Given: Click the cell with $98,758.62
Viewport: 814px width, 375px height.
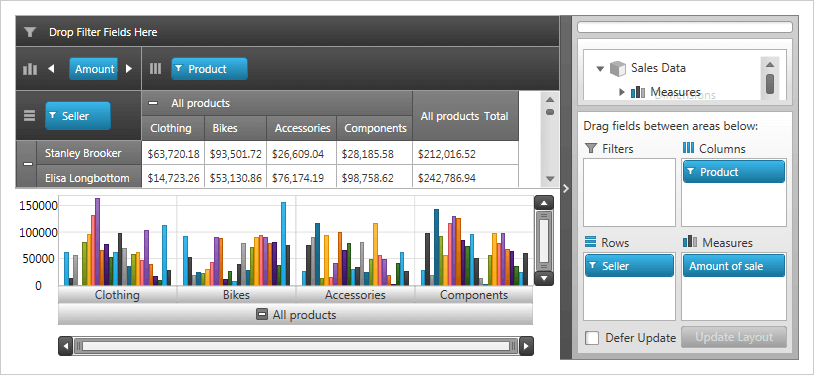Looking at the screenshot, I should (375, 178).
